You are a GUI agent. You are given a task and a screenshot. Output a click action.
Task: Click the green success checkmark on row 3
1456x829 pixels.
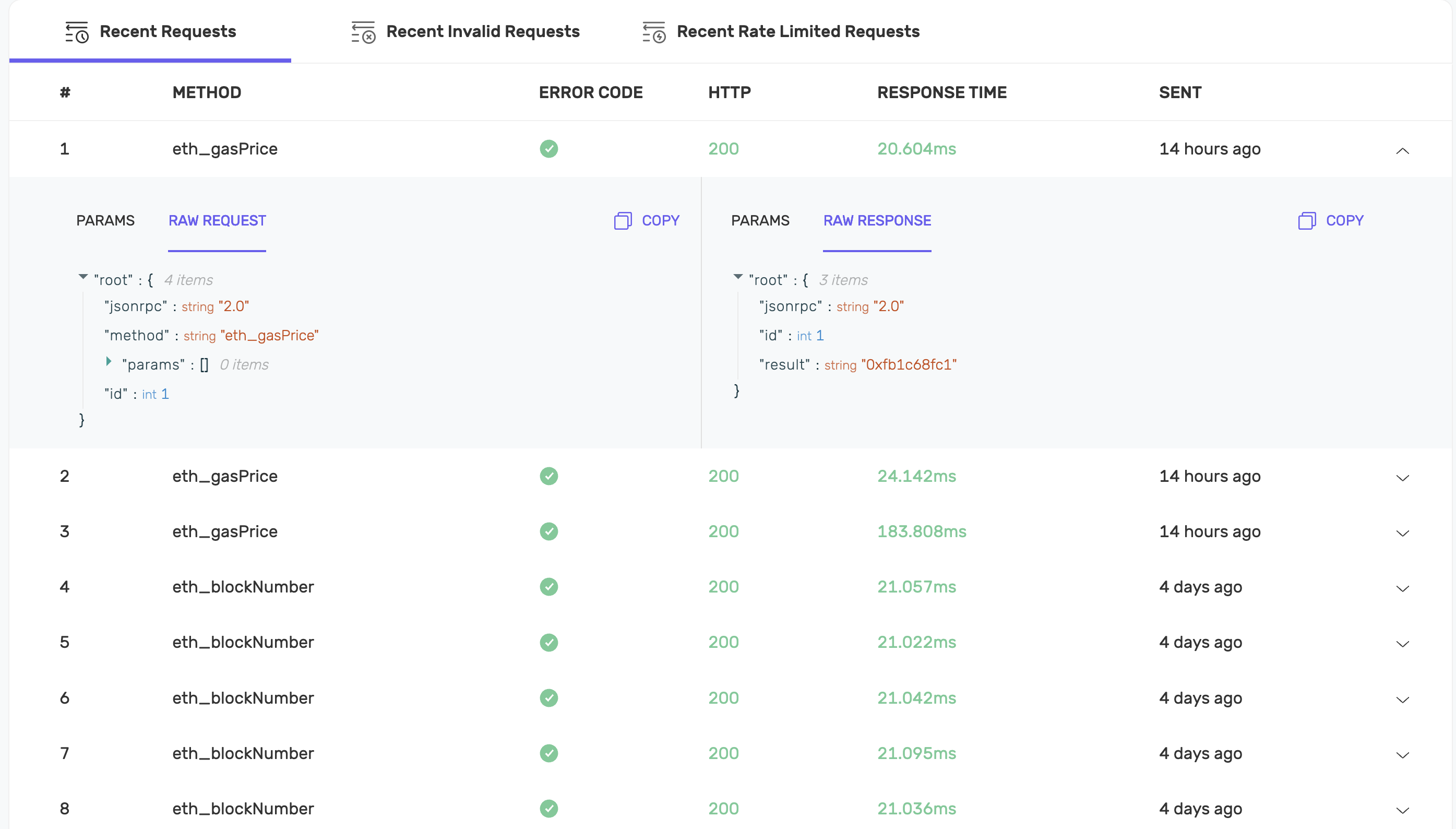[548, 531]
